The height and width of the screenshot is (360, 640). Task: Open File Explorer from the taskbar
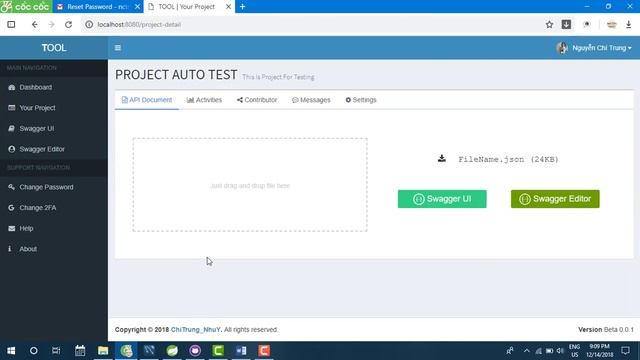103,351
